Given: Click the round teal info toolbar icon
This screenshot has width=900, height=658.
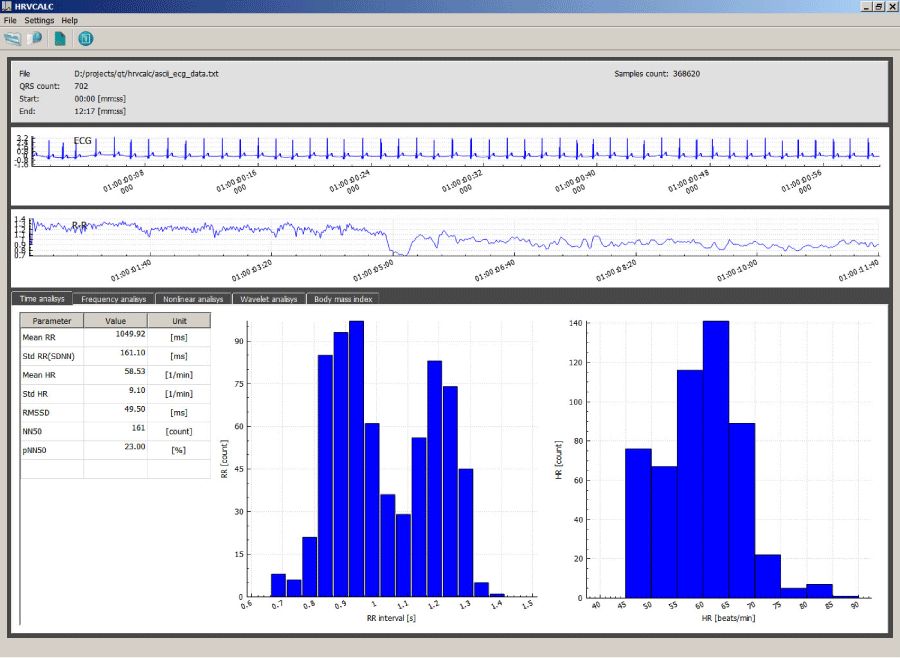Looking at the screenshot, I should click(x=86, y=39).
